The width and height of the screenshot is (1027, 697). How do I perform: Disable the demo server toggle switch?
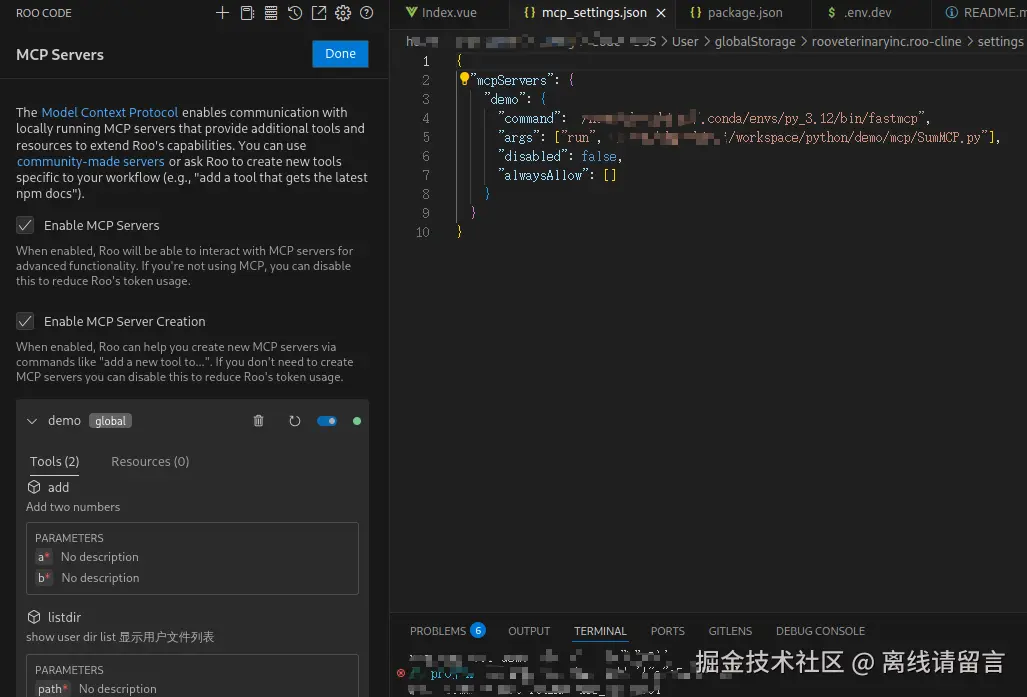point(327,421)
